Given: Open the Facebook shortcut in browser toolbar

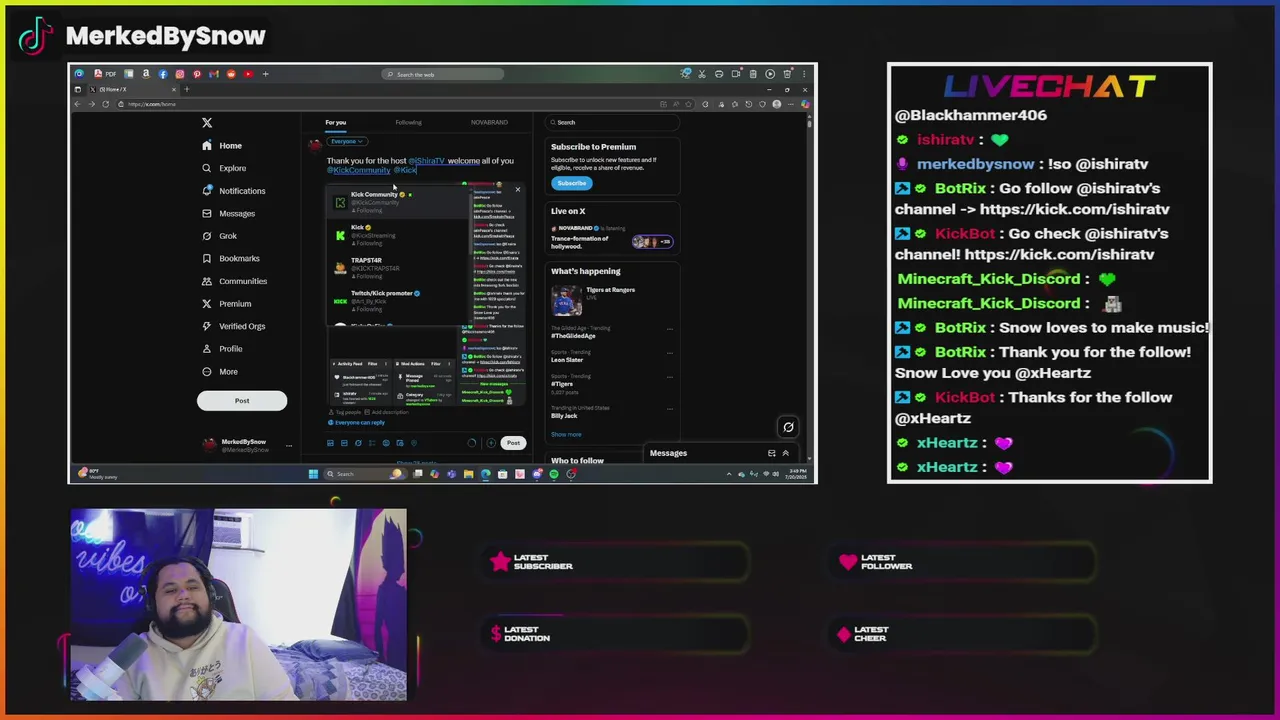Looking at the screenshot, I should (x=163, y=74).
